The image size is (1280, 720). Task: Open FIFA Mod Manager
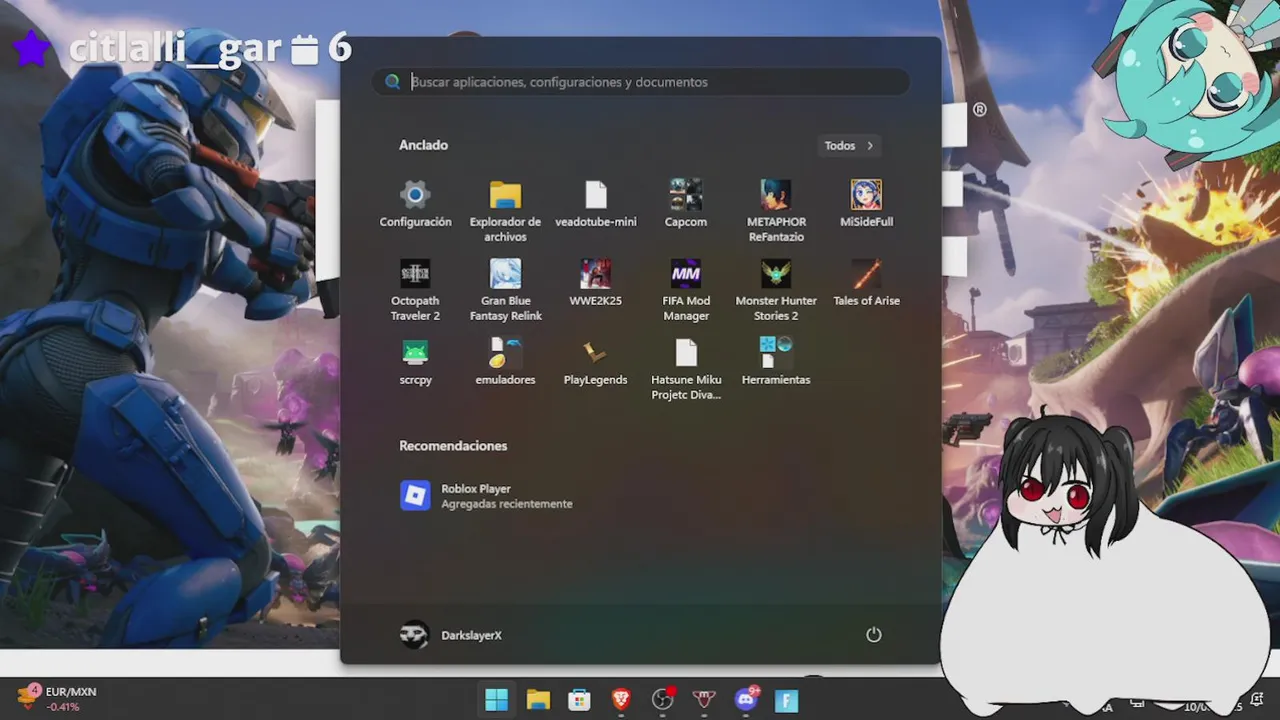(x=686, y=290)
